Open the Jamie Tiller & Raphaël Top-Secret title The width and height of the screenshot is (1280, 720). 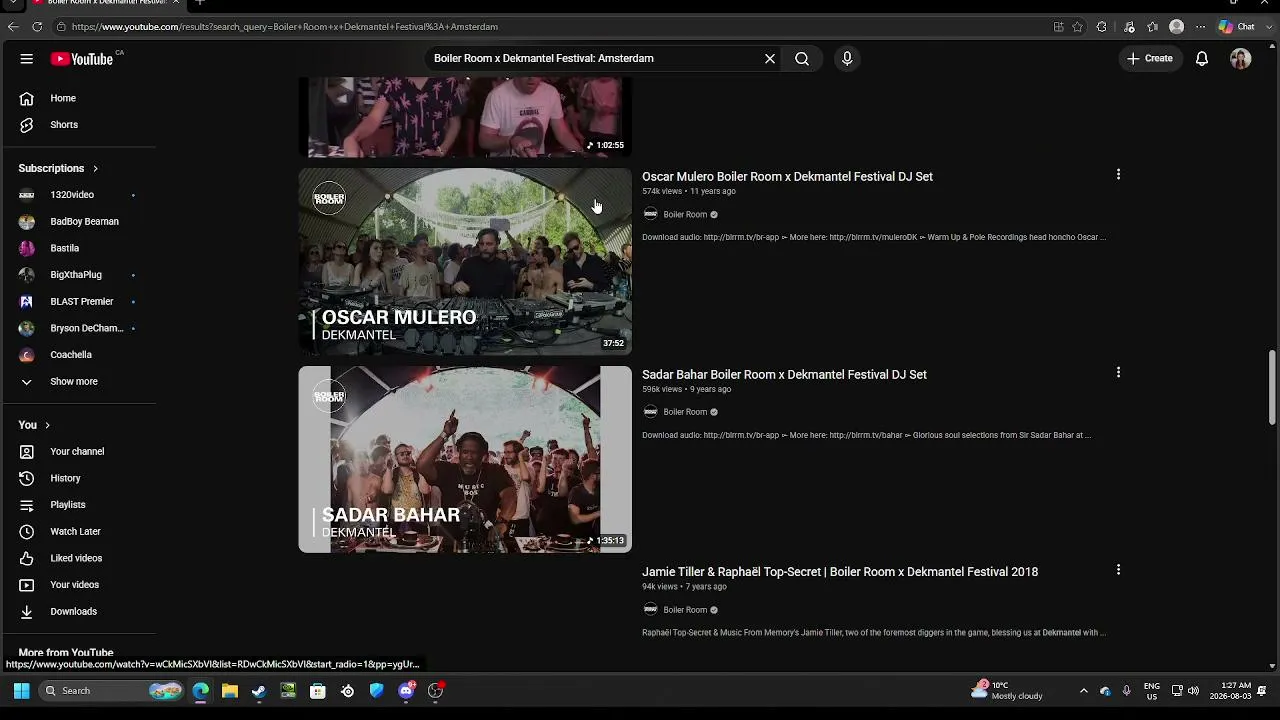(840, 572)
